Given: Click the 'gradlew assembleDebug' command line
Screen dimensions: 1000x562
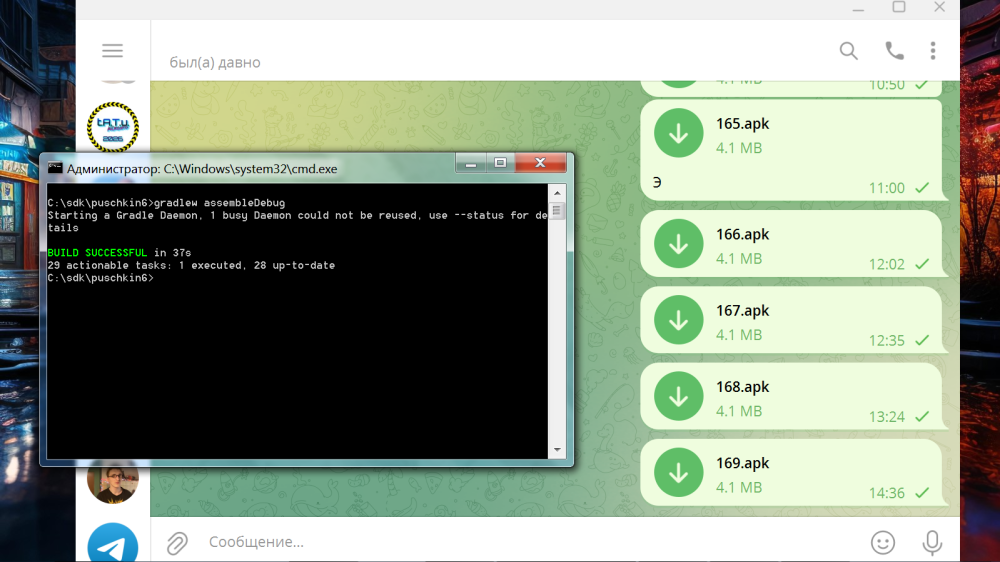Looking at the screenshot, I should 219,203.
